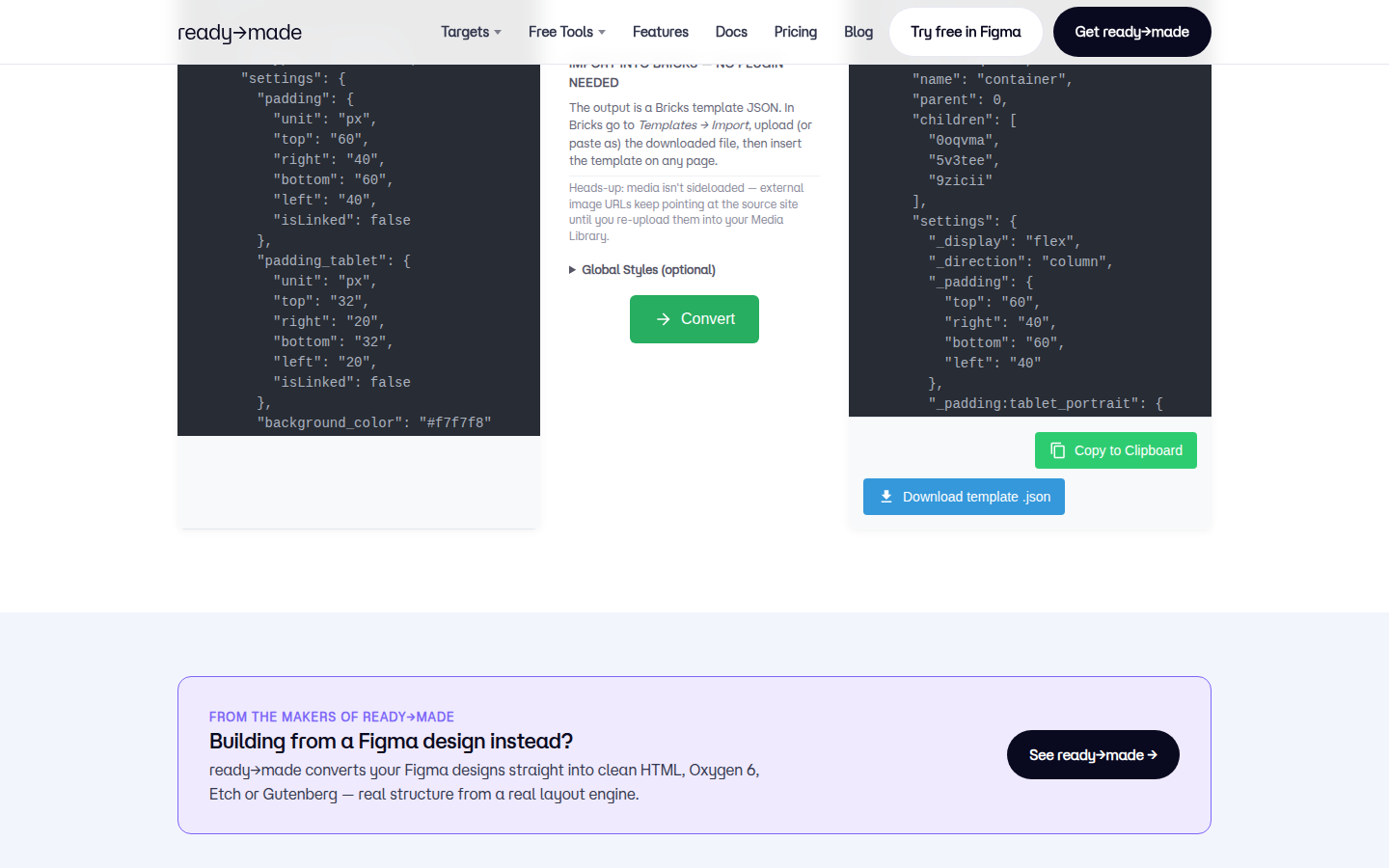Open the Docs nav item
This screenshot has width=1389, height=868.
coord(731,32)
